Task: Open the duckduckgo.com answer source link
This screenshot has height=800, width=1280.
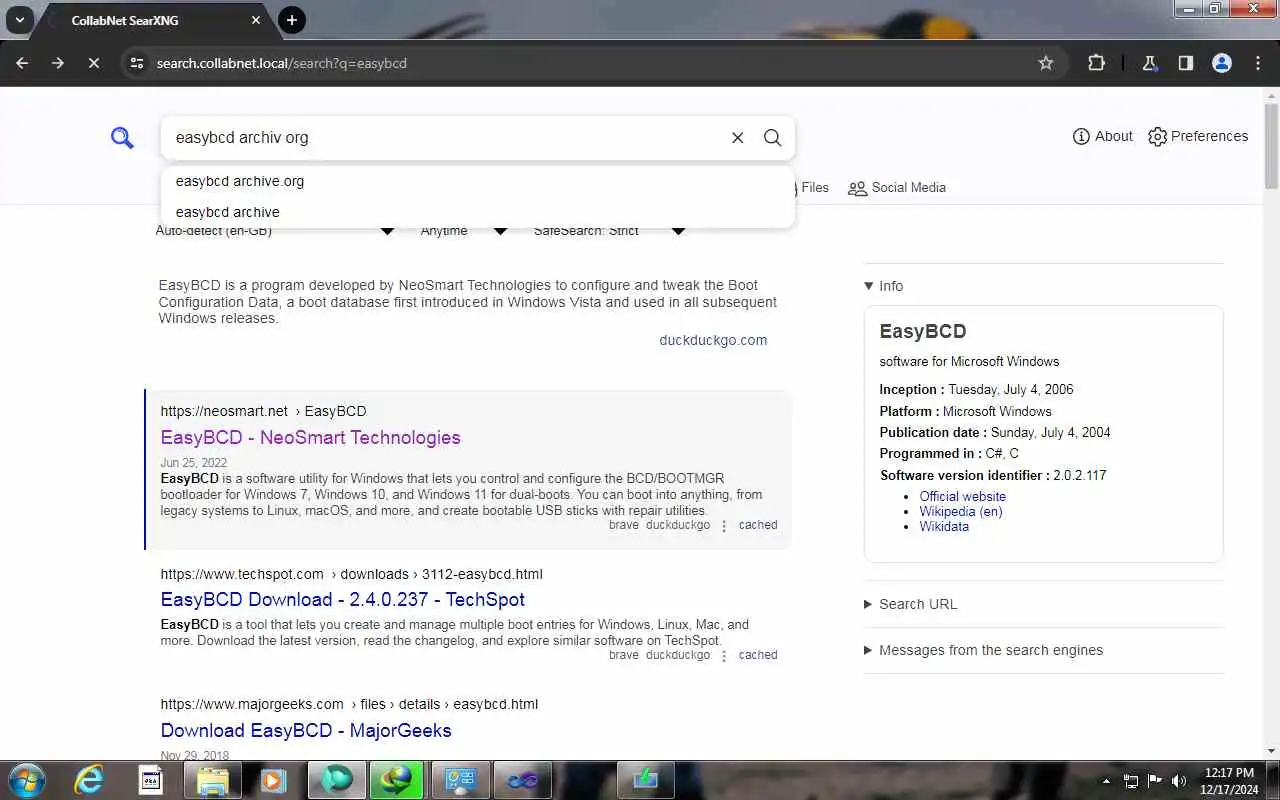Action: click(x=713, y=340)
